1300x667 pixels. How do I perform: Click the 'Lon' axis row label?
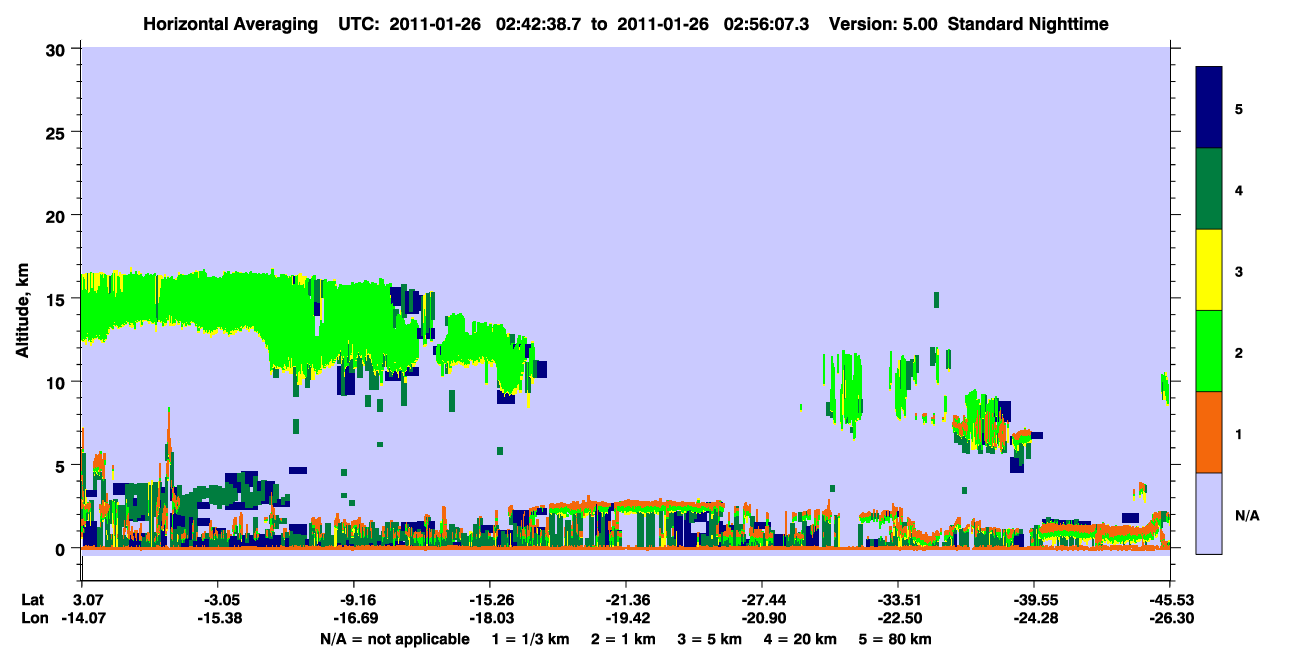pyautogui.click(x=34, y=619)
